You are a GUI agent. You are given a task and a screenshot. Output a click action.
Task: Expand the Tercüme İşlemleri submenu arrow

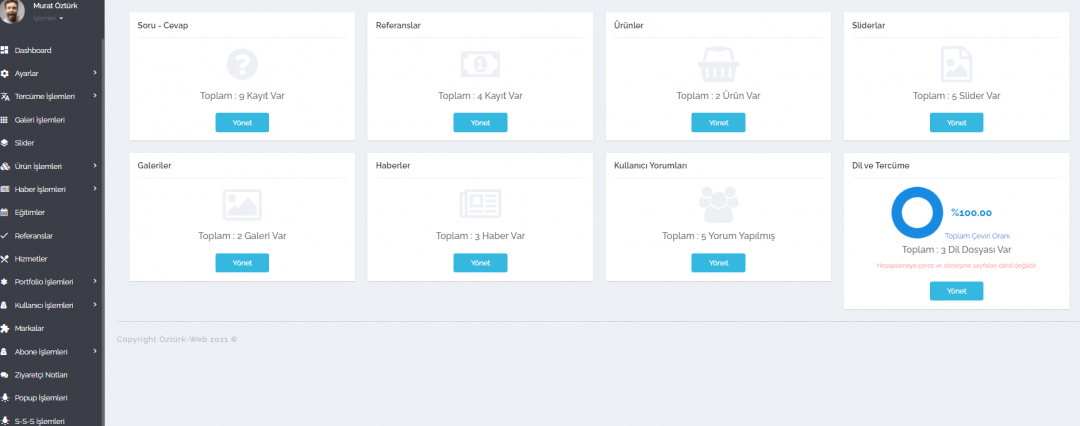95,97
